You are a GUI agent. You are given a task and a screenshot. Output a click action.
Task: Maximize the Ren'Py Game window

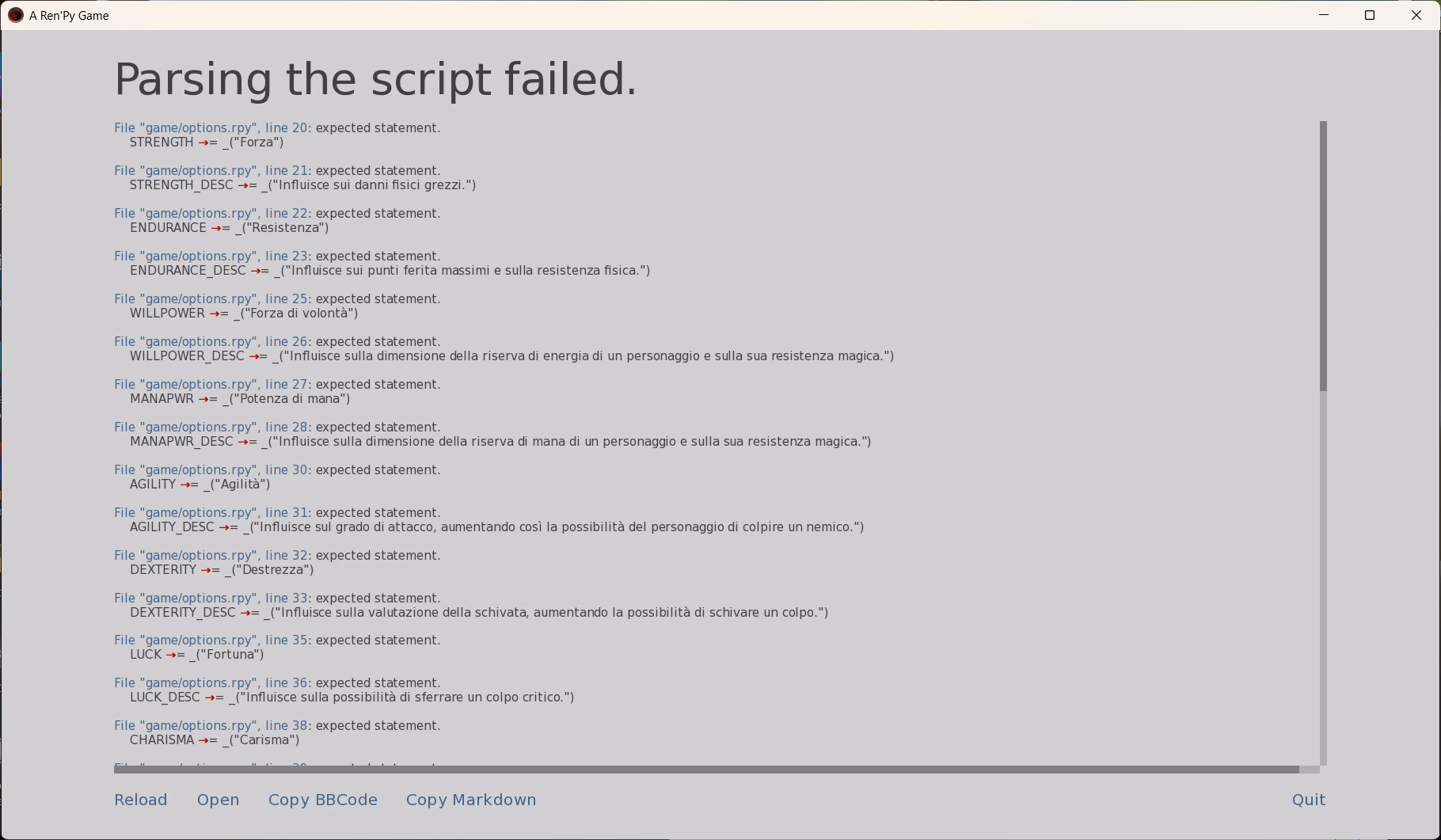click(1370, 15)
